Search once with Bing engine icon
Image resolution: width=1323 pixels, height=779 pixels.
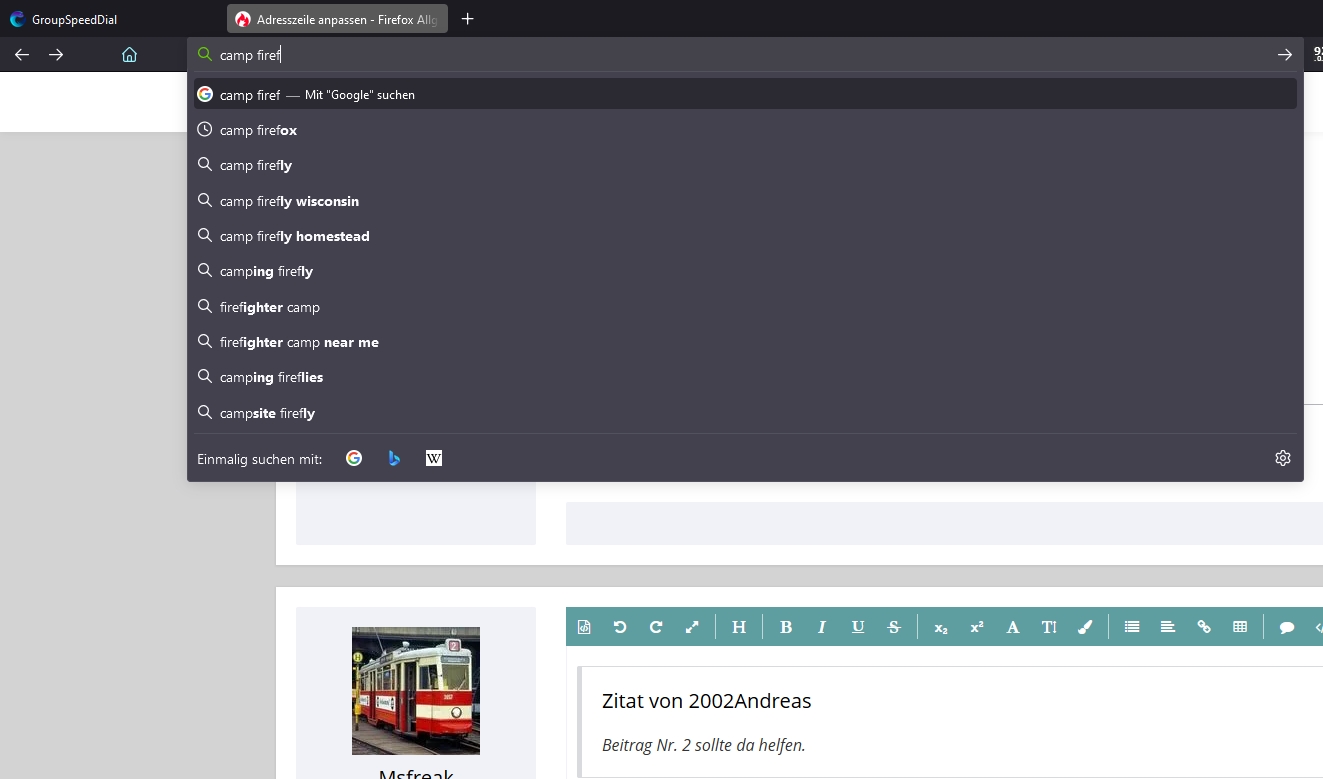coord(394,458)
